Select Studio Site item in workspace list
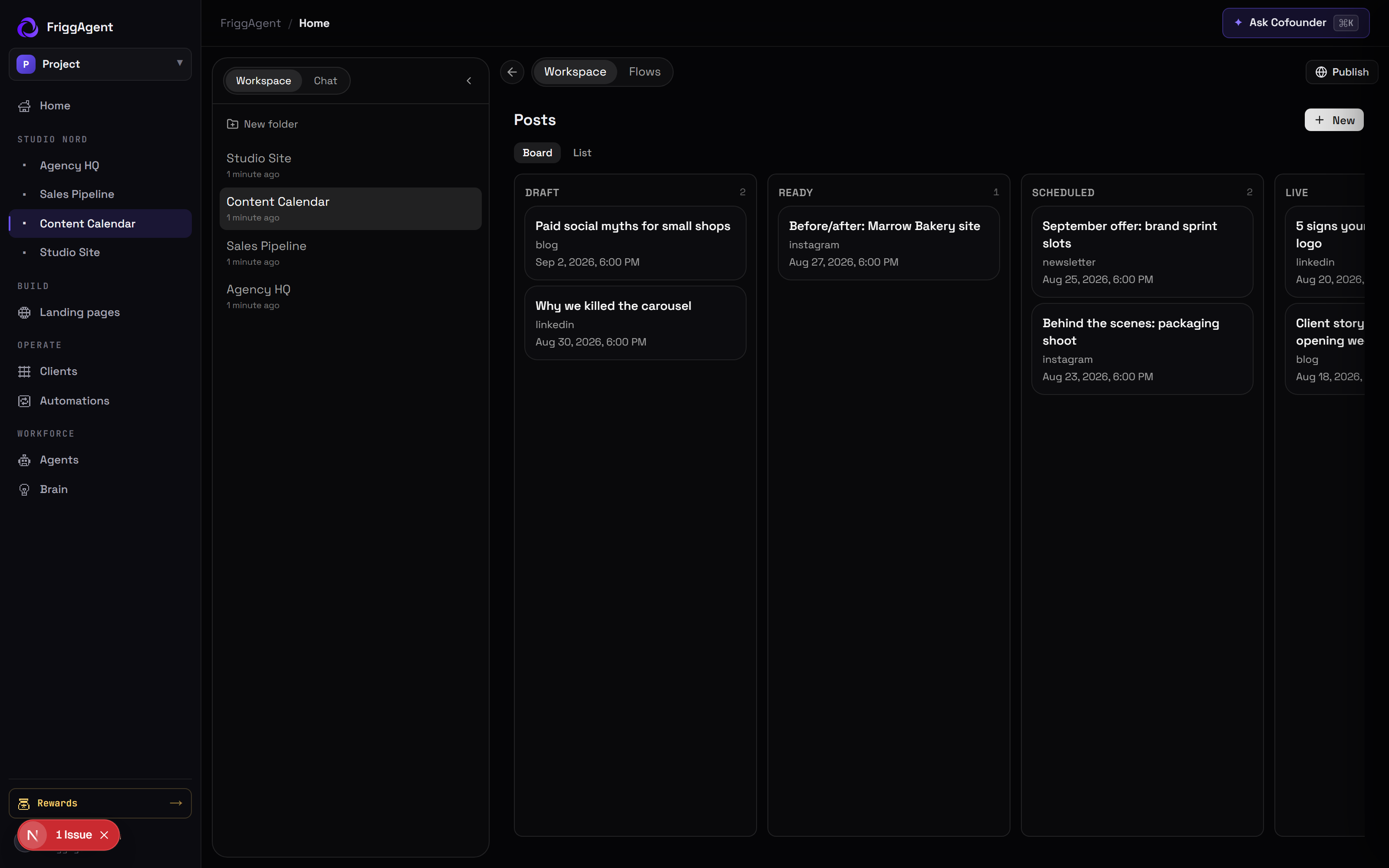Screen dimensions: 1389x868 click(x=350, y=165)
